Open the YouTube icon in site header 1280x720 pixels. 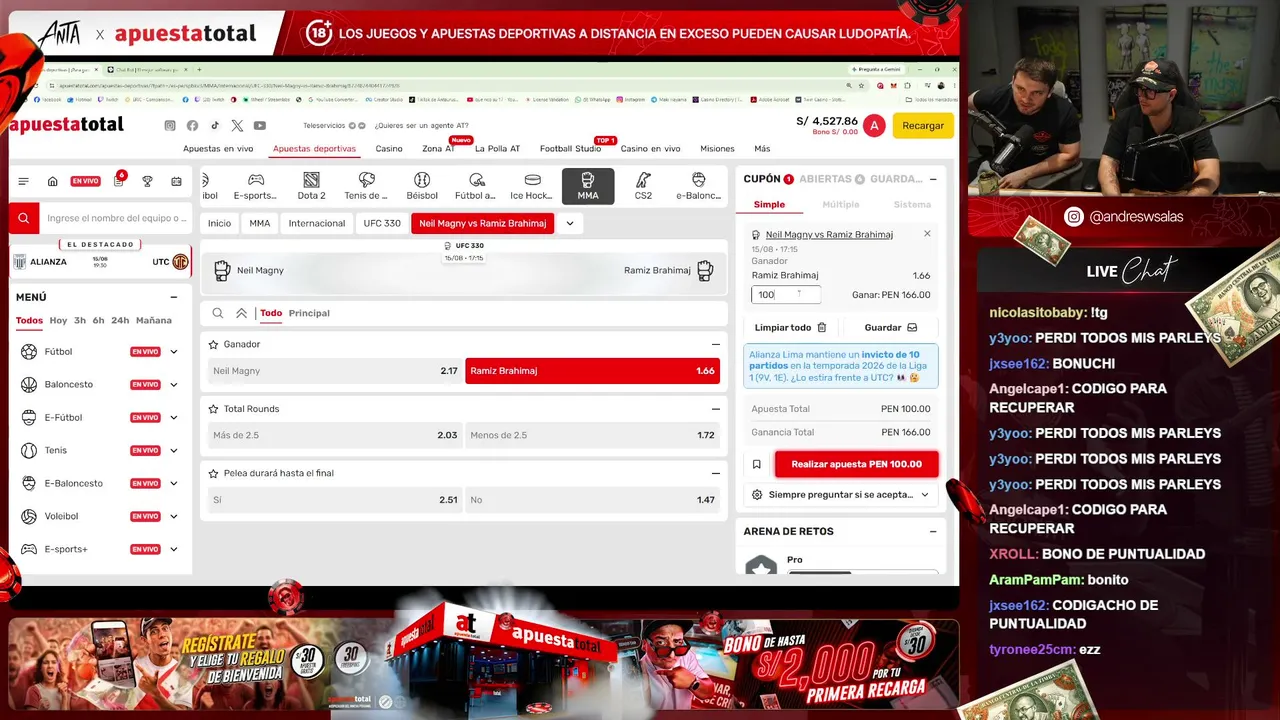[260, 126]
